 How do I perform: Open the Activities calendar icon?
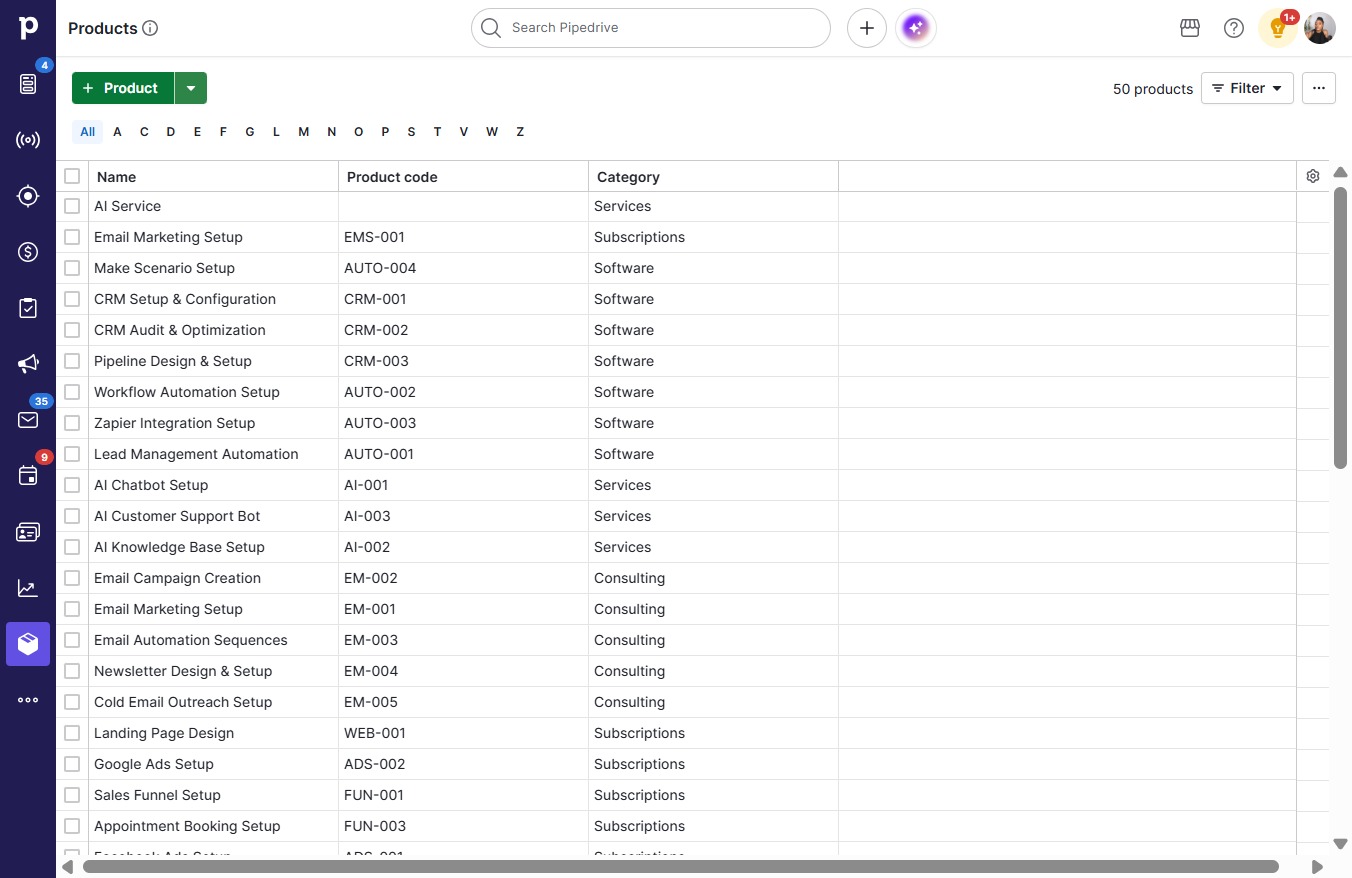point(28,476)
